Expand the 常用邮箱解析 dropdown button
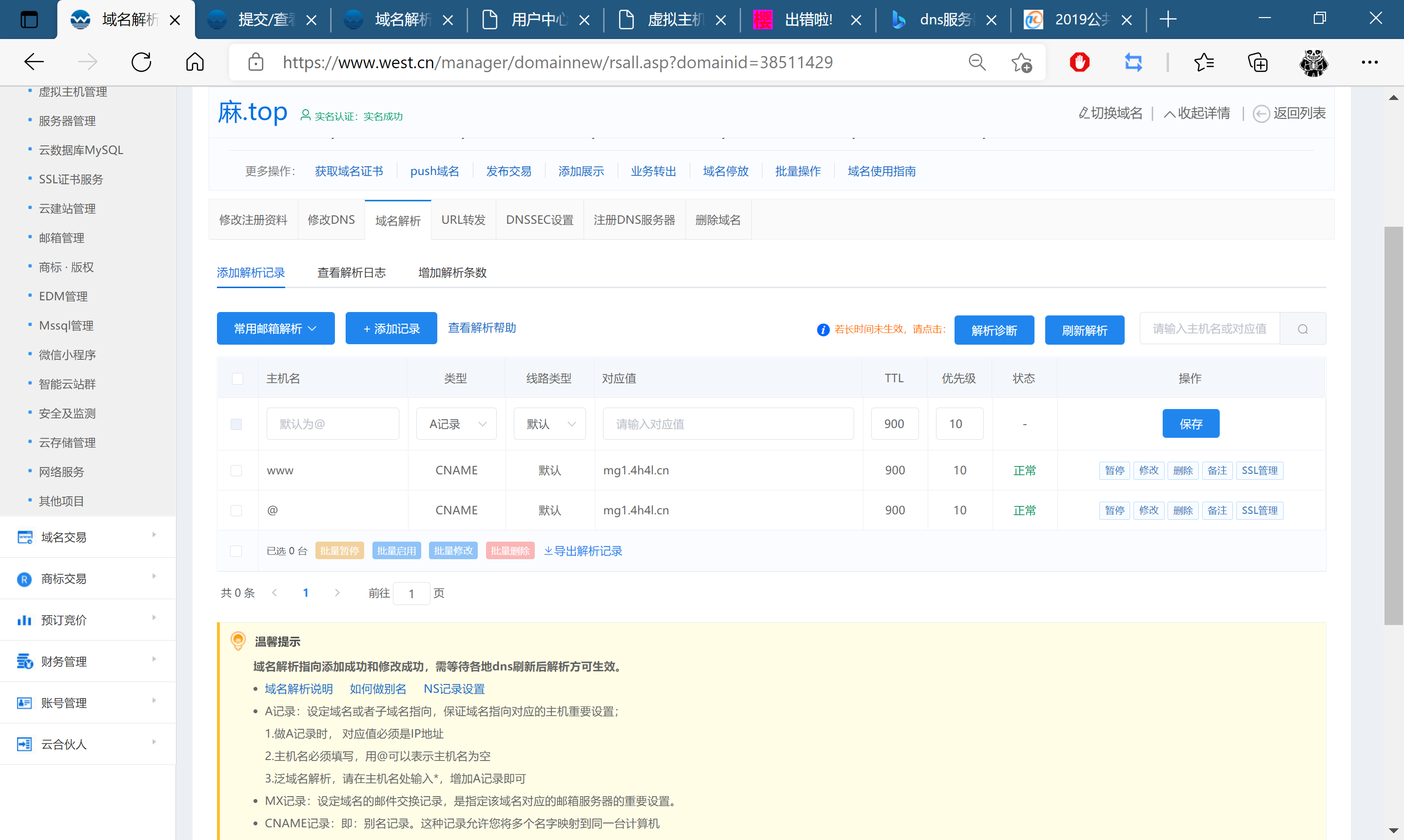Image resolution: width=1404 pixels, height=840 pixels. (275, 329)
